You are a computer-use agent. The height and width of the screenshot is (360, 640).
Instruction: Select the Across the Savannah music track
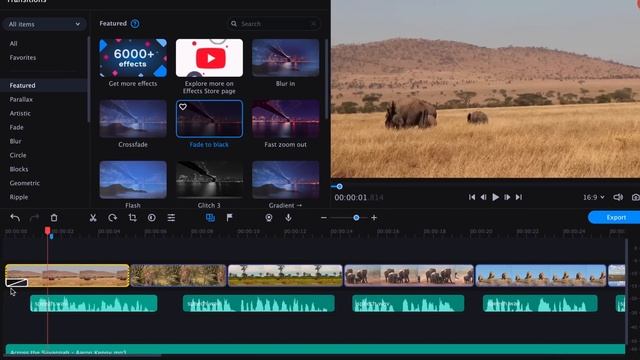tap(315, 350)
